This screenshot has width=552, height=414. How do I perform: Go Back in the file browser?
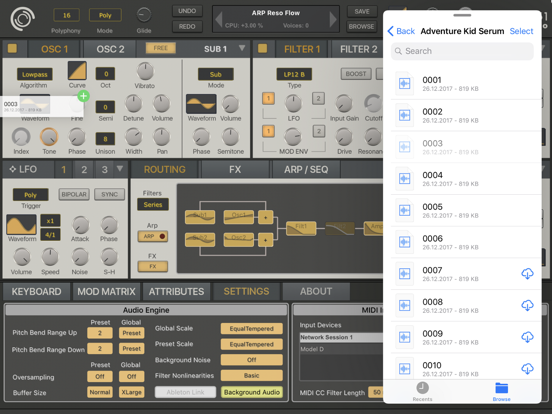401,31
